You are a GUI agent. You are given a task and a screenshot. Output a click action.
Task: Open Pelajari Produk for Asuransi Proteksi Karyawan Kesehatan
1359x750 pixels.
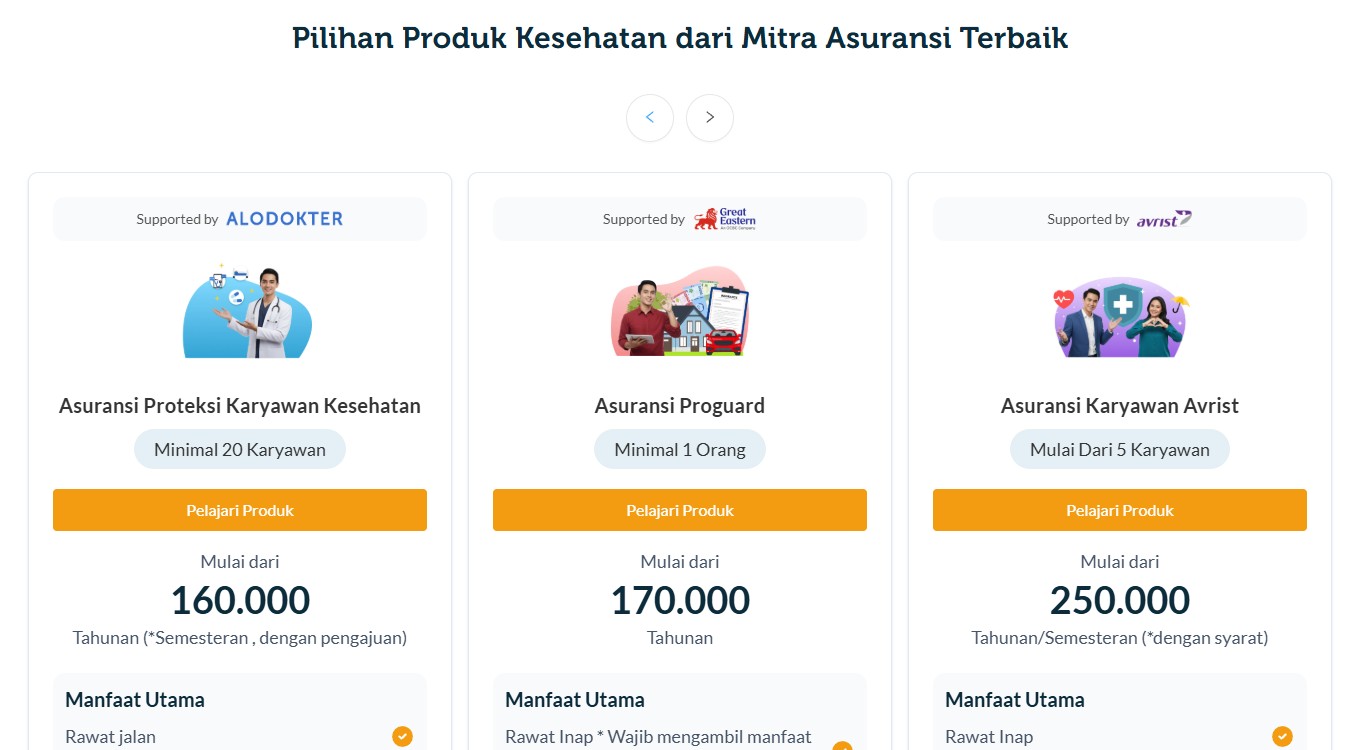[x=240, y=510]
